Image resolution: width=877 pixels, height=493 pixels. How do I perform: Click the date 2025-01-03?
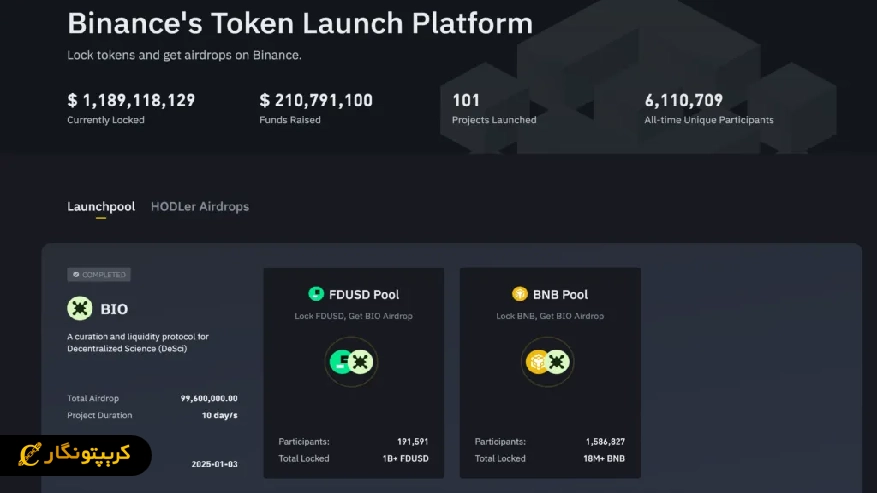tap(214, 464)
